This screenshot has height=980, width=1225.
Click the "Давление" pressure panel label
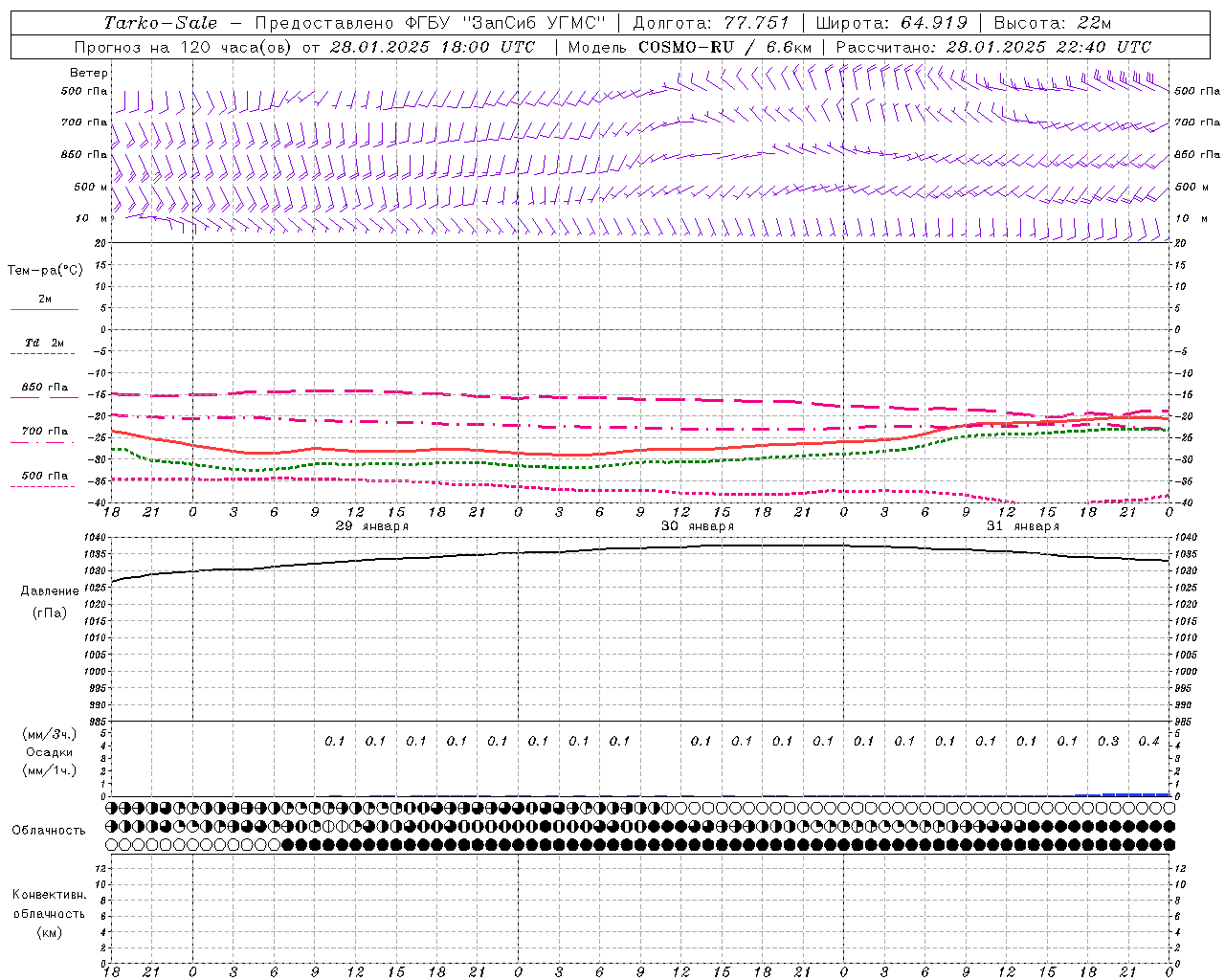pyautogui.click(x=50, y=590)
